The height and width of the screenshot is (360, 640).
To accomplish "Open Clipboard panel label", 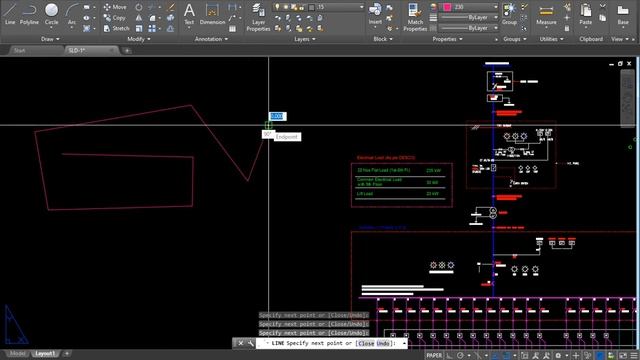I will (x=591, y=39).
